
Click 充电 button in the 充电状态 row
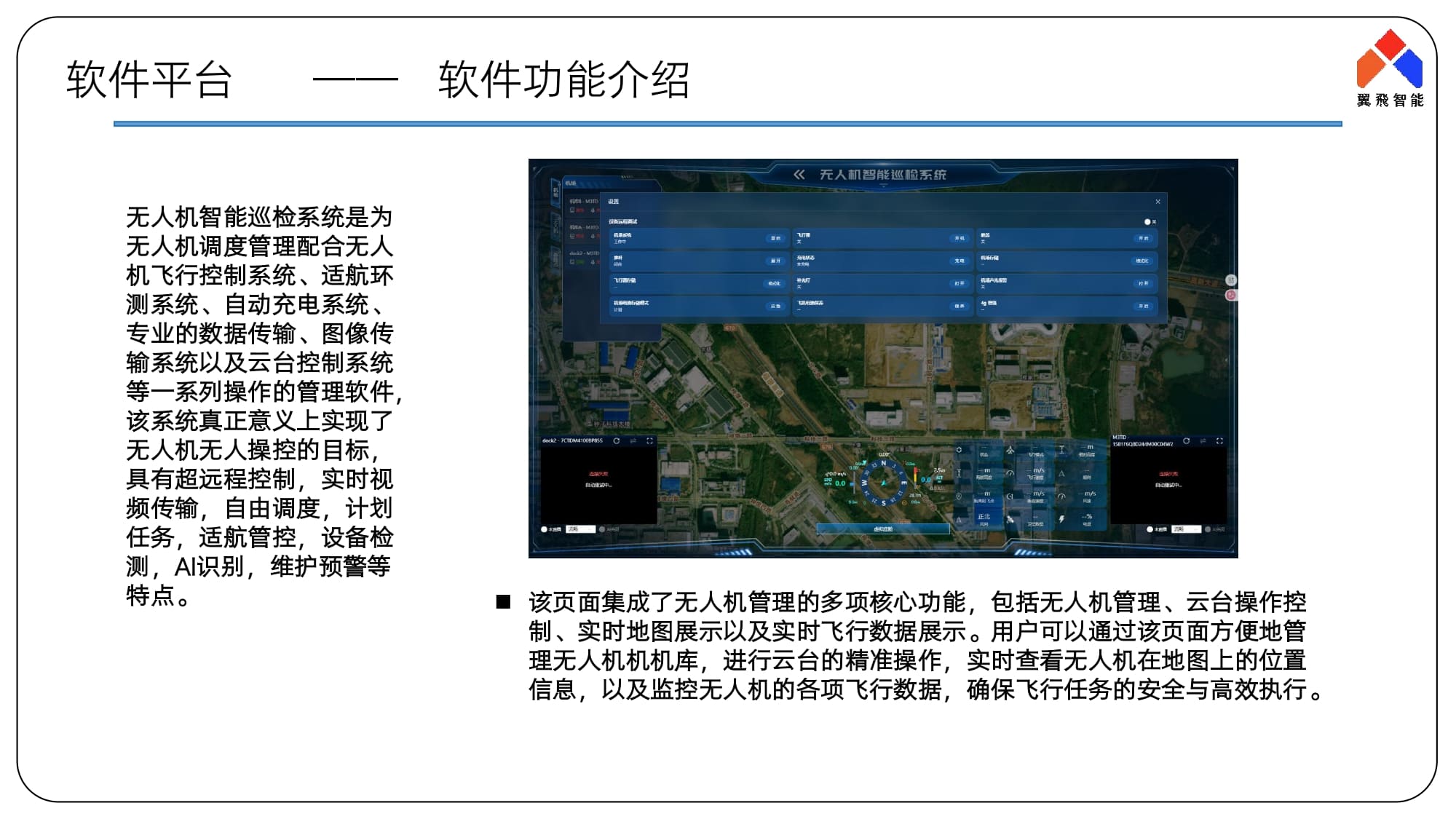(x=960, y=261)
